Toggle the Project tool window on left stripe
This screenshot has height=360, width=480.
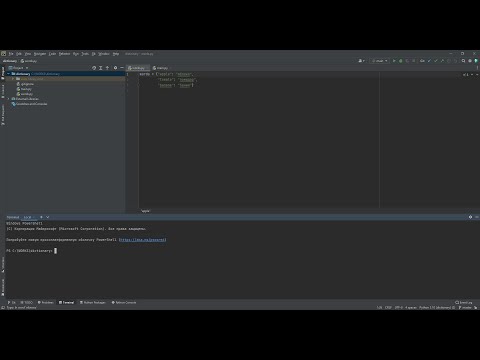click(3, 73)
